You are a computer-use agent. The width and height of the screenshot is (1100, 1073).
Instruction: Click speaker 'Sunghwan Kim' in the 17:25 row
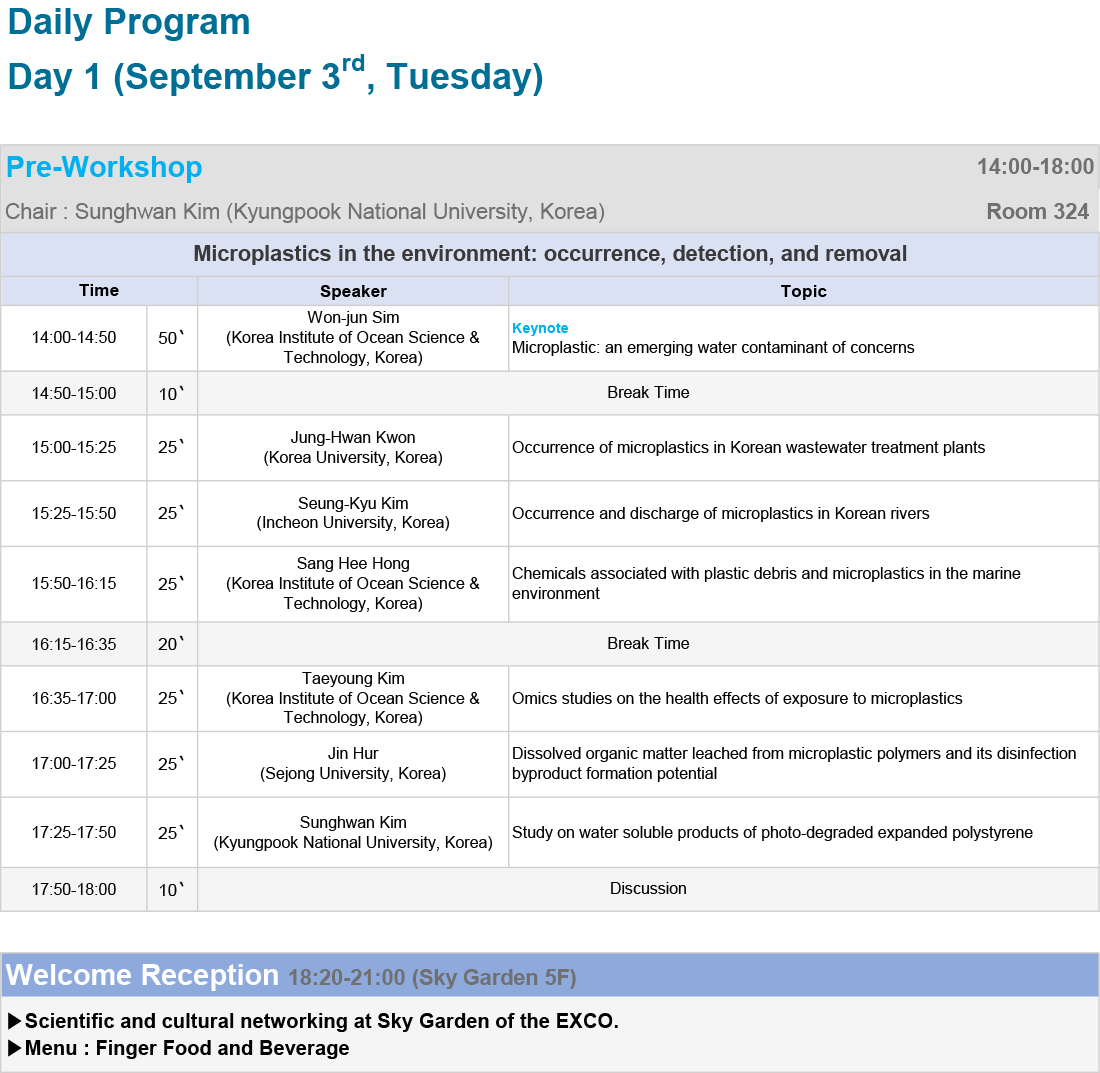[353, 822]
